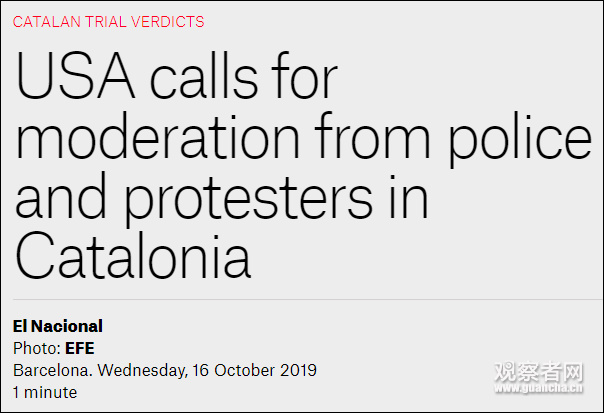Click the Barcelona location text
604x413 pixels.
51,370
